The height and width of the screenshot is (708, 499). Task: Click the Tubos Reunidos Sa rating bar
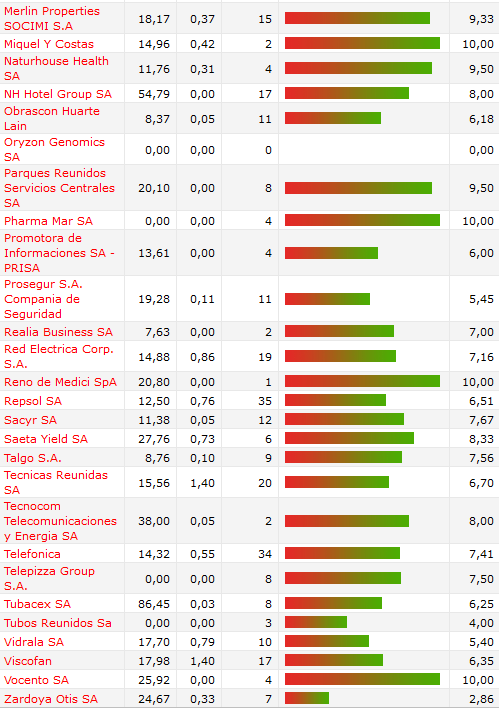316,622
